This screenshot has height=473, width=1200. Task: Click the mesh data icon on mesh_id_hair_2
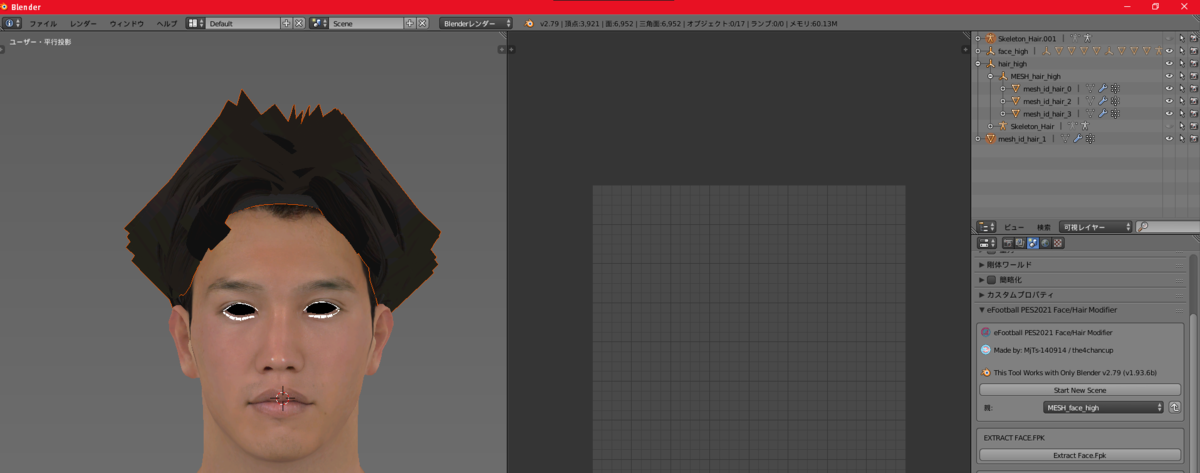point(1090,101)
